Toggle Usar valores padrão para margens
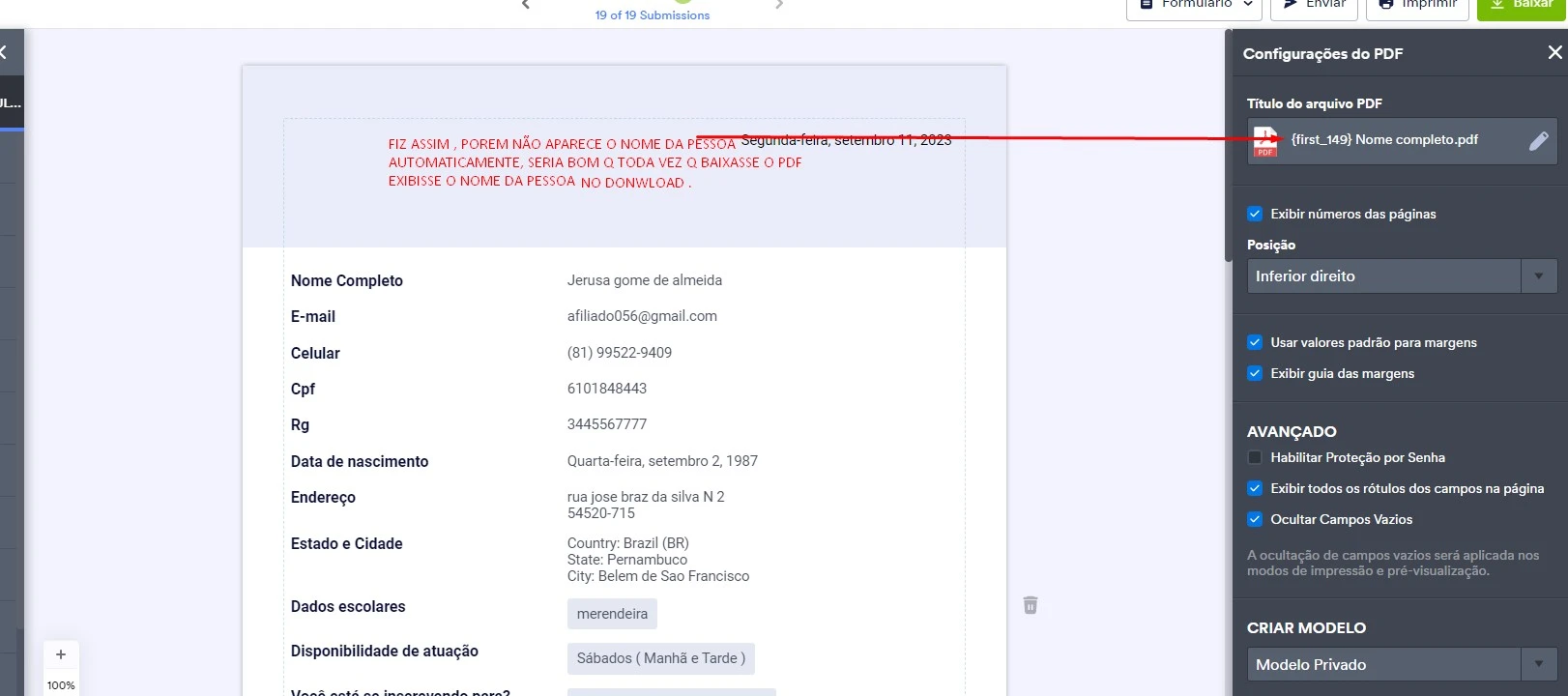 click(x=1255, y=342)
